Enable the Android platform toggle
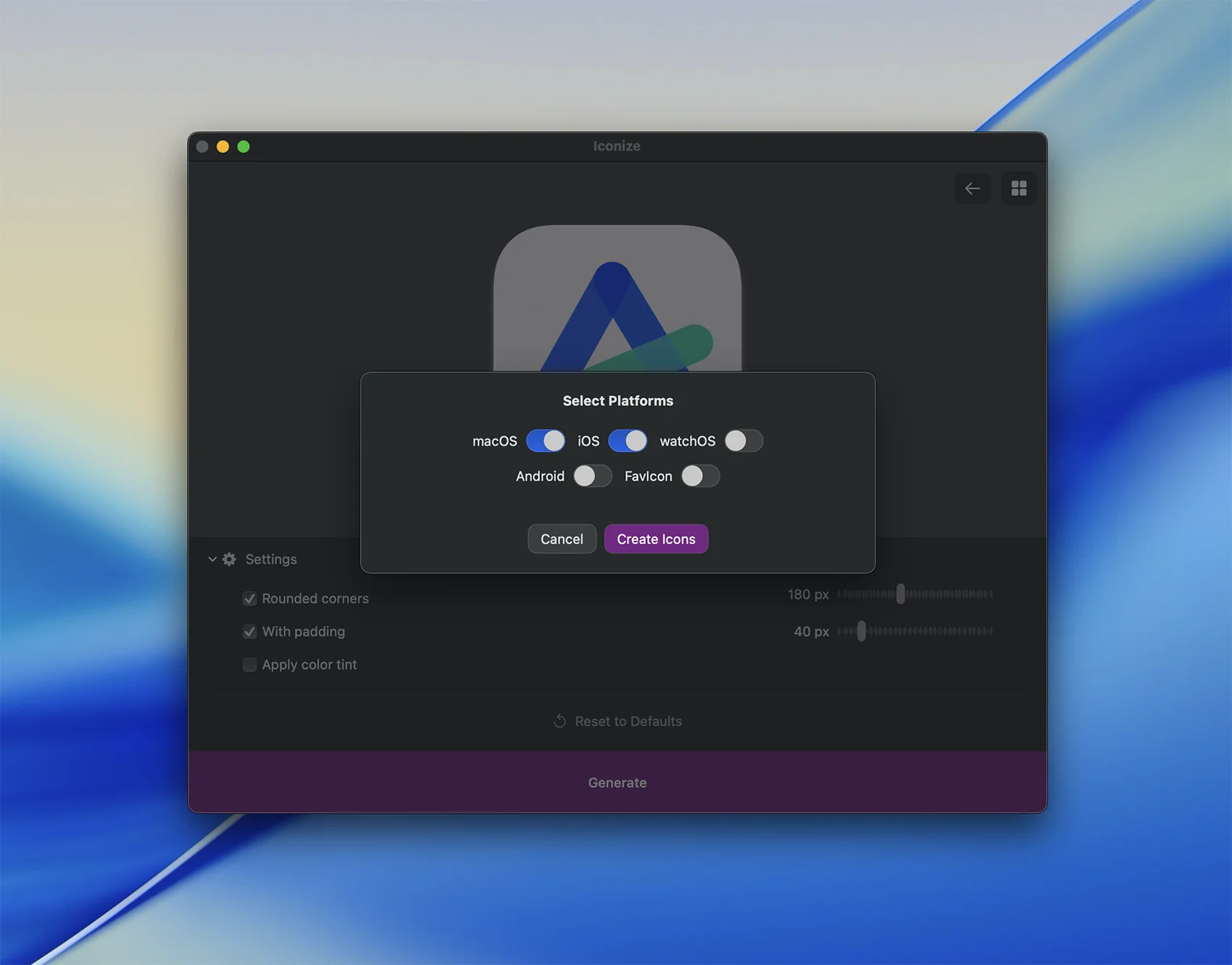The width and height of the screenshot is (1232, 965). (x=592, y=476)
